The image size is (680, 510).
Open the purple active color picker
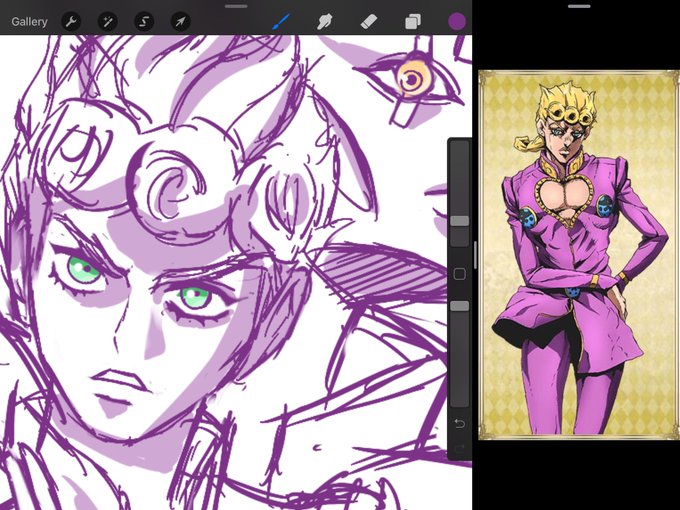tap(457, 22)
